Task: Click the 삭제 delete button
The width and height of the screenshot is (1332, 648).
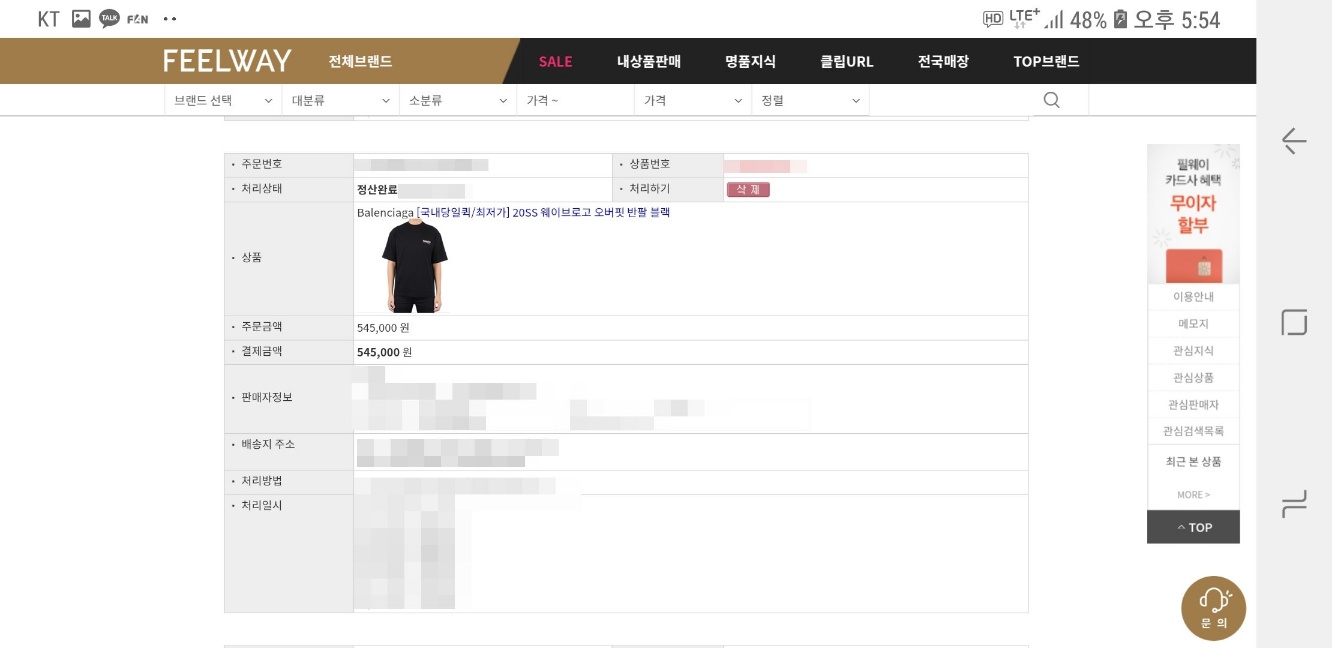Action: click(x=748, y=189)
